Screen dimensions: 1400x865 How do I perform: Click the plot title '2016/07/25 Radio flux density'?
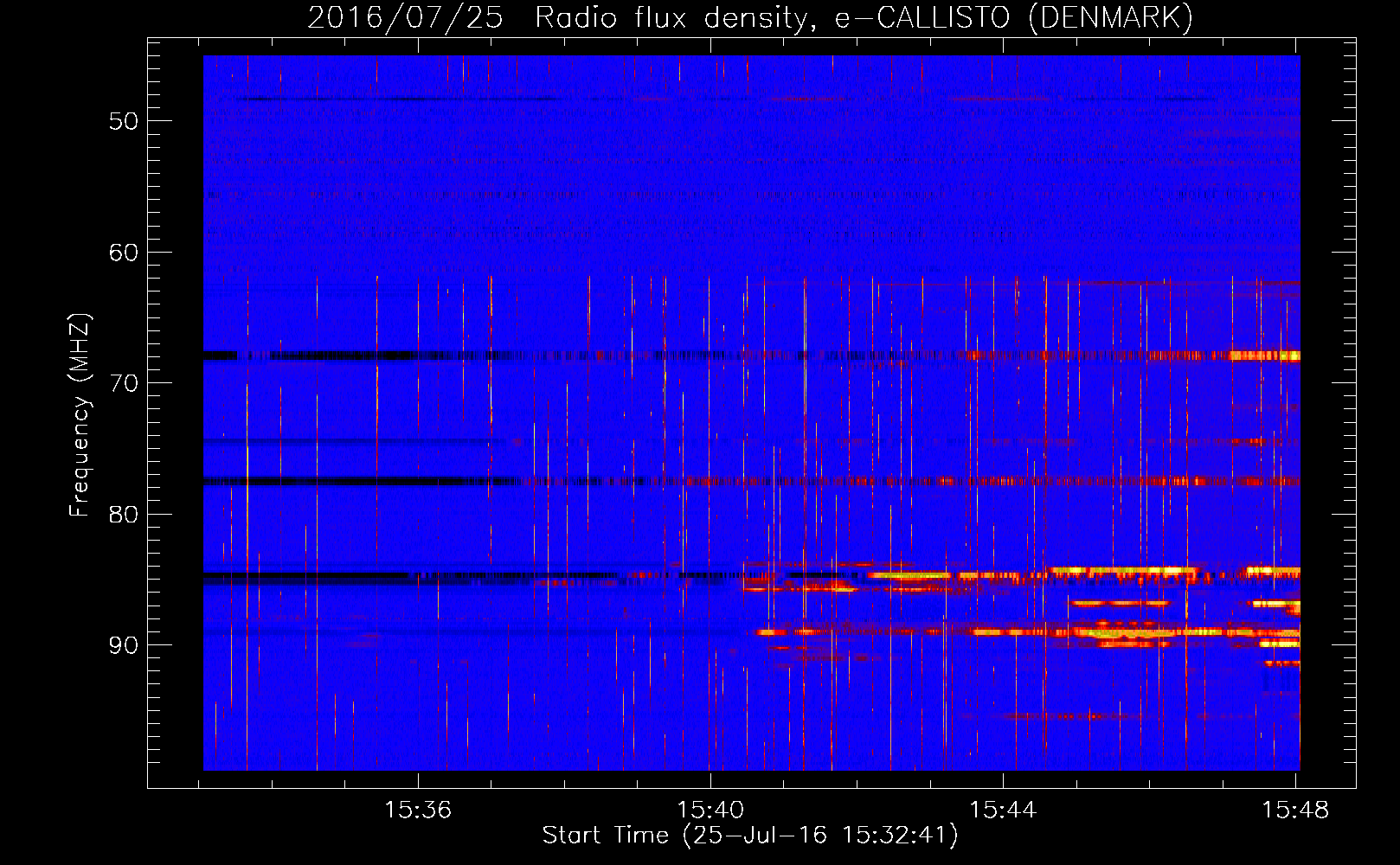[560, 17]
